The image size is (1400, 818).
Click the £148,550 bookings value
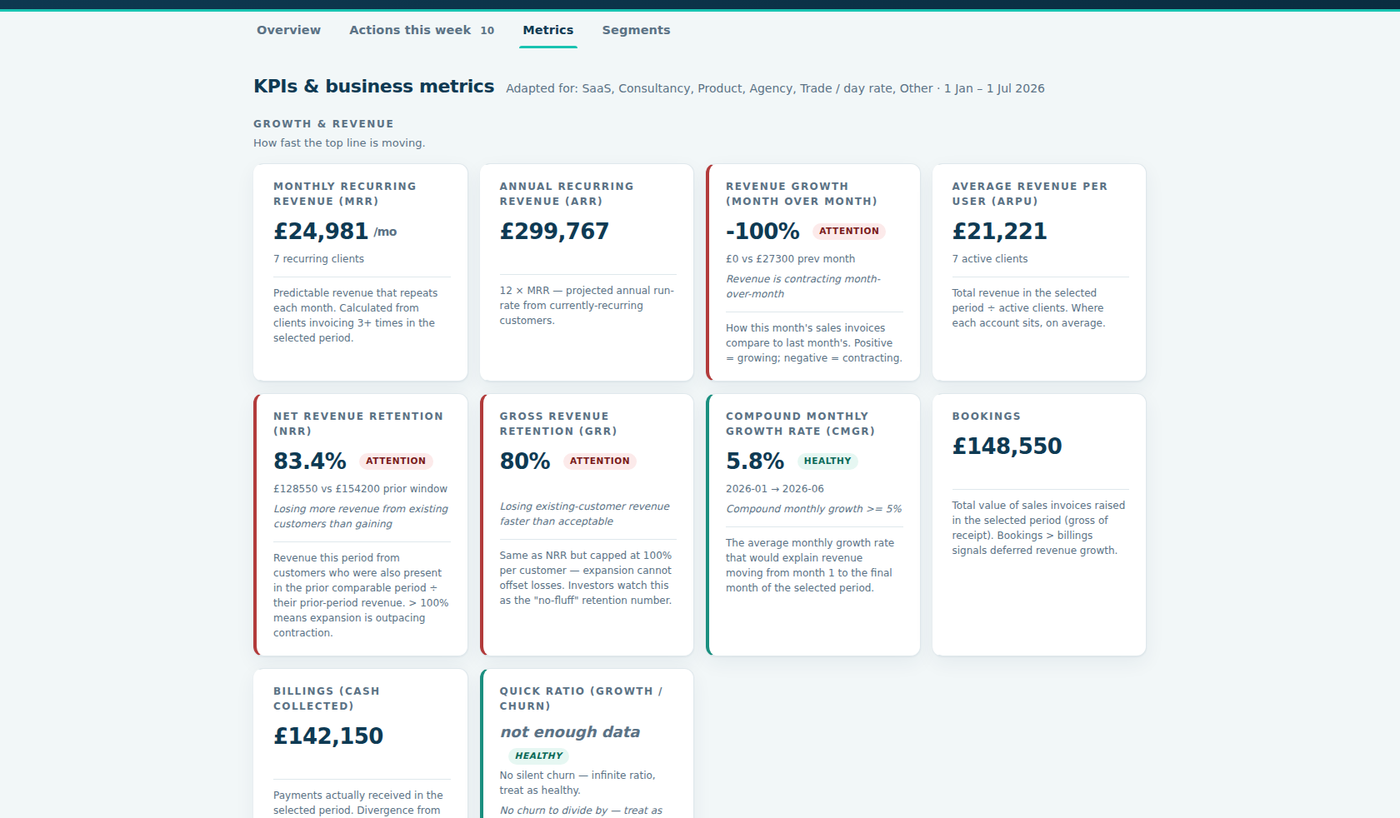click(1007, 446)
